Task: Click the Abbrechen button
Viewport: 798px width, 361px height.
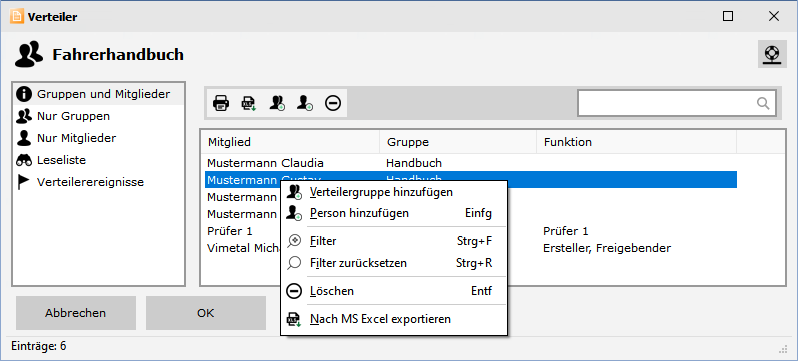Action: click(x=76, y=313)
